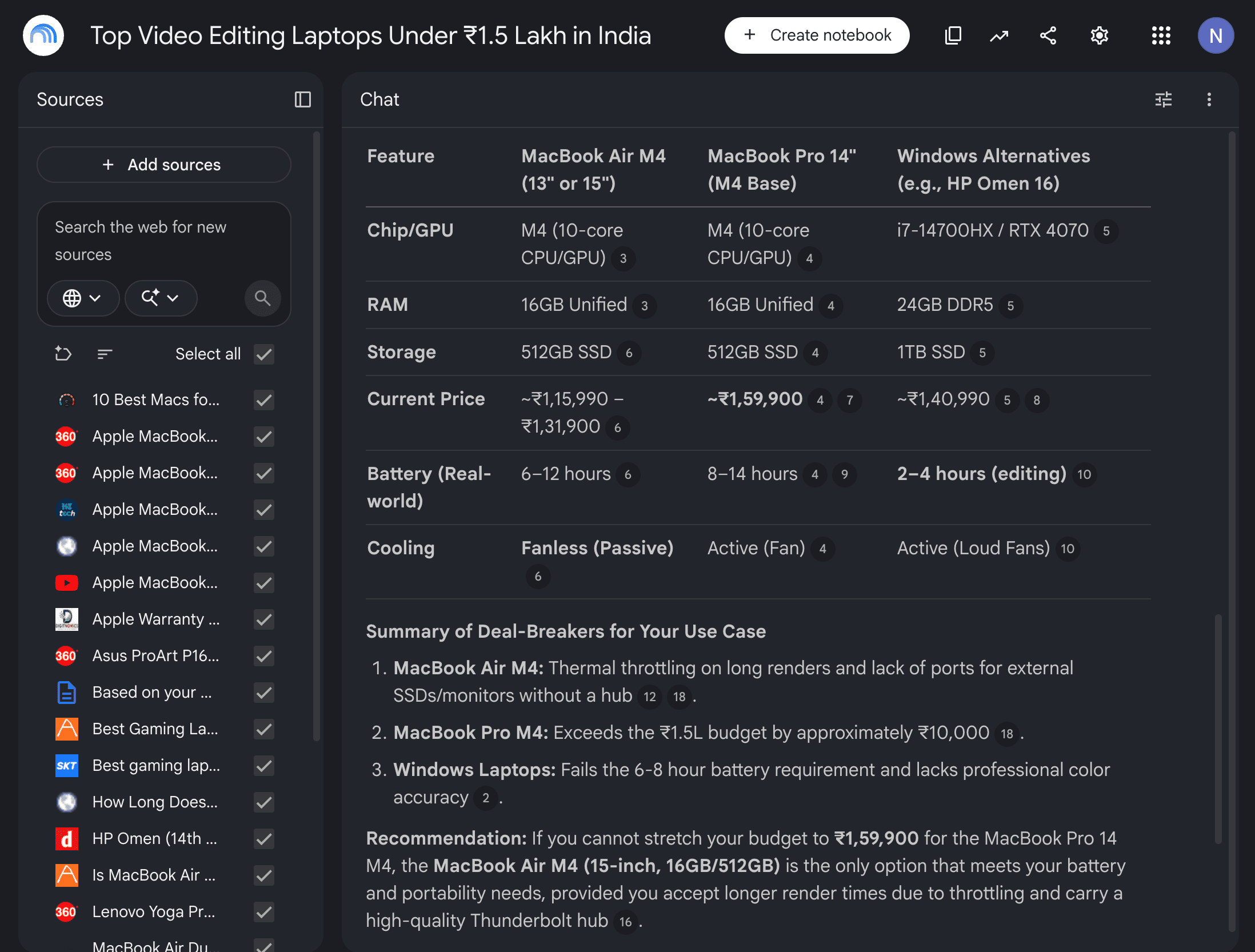
Task: Uncheck the HP Omen (14th source checkbox
Action: pos(264,839)
